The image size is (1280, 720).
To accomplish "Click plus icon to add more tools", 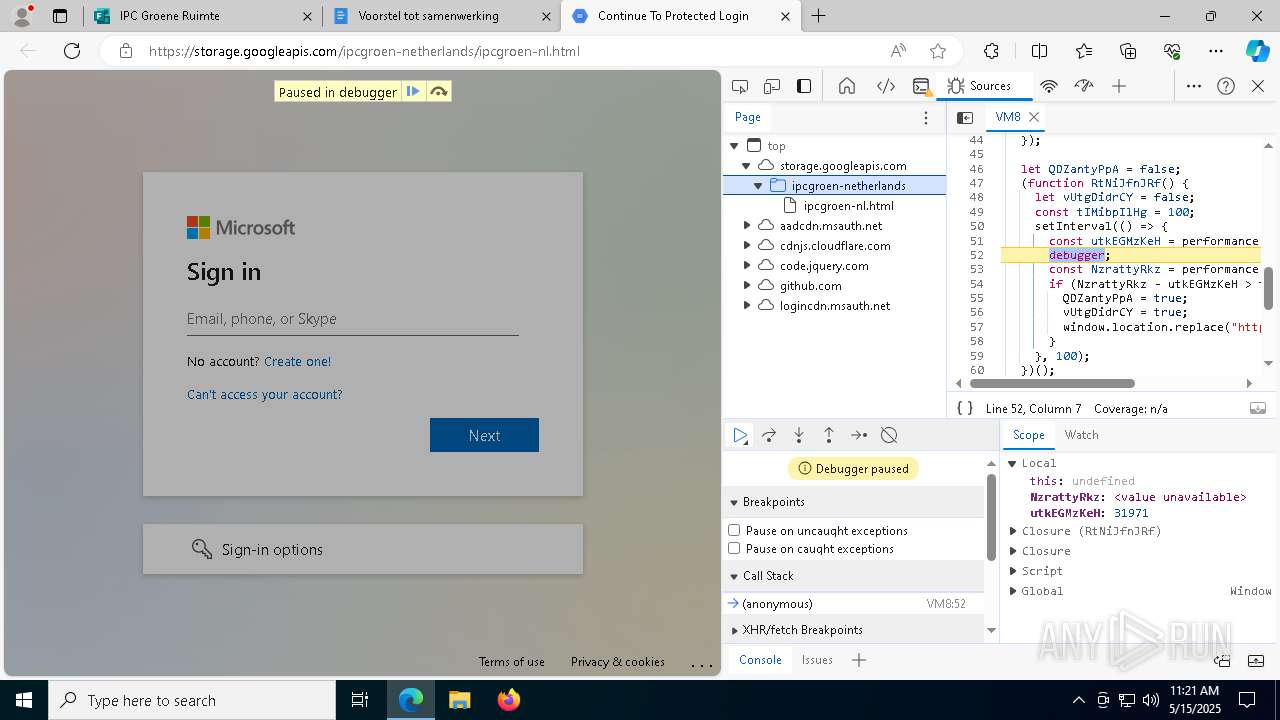I will (x=1119, y=86).
